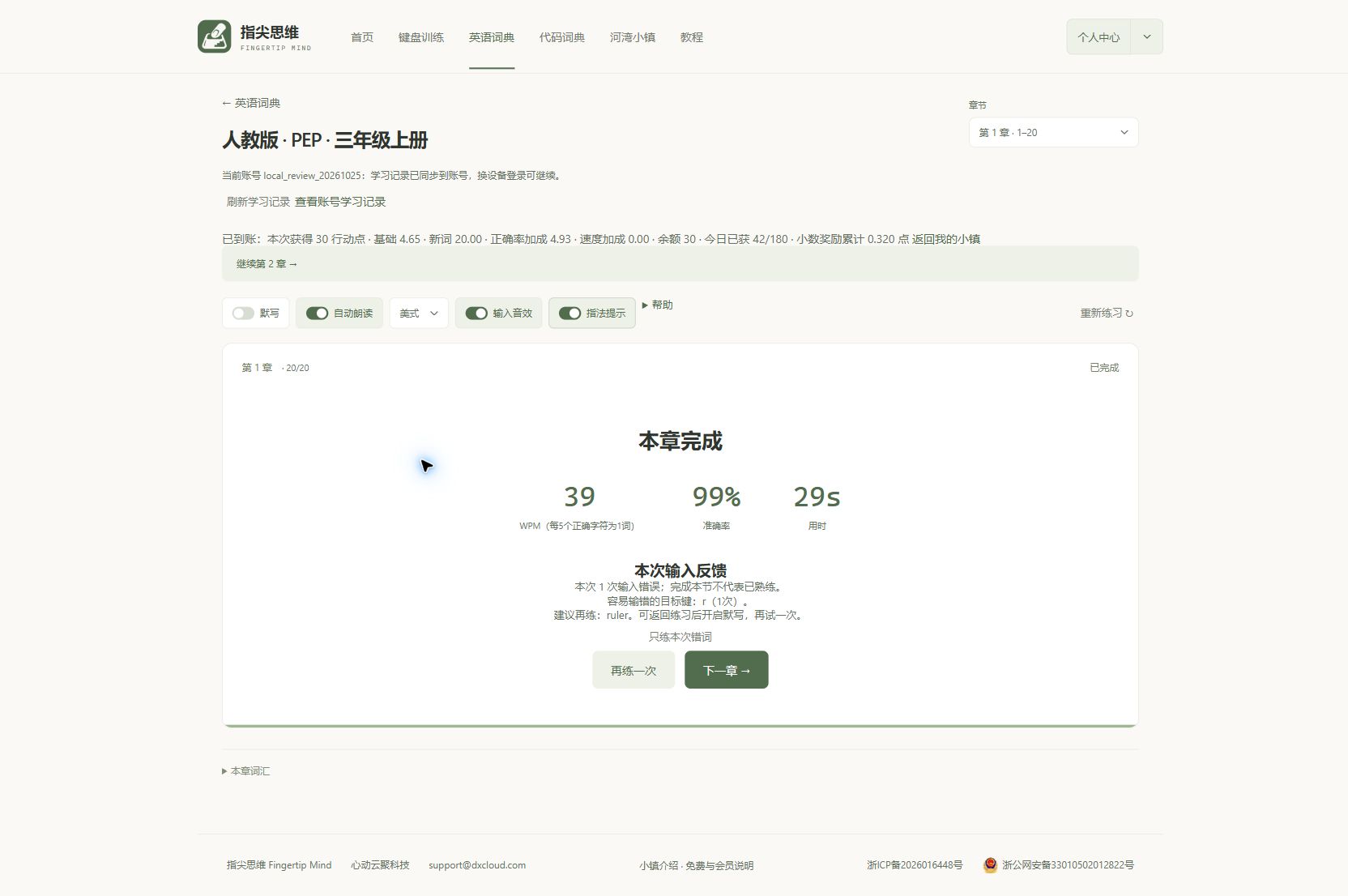Click the 29s time value
1348x896 pixels.
pyautogui.click(x=817, y=497)
